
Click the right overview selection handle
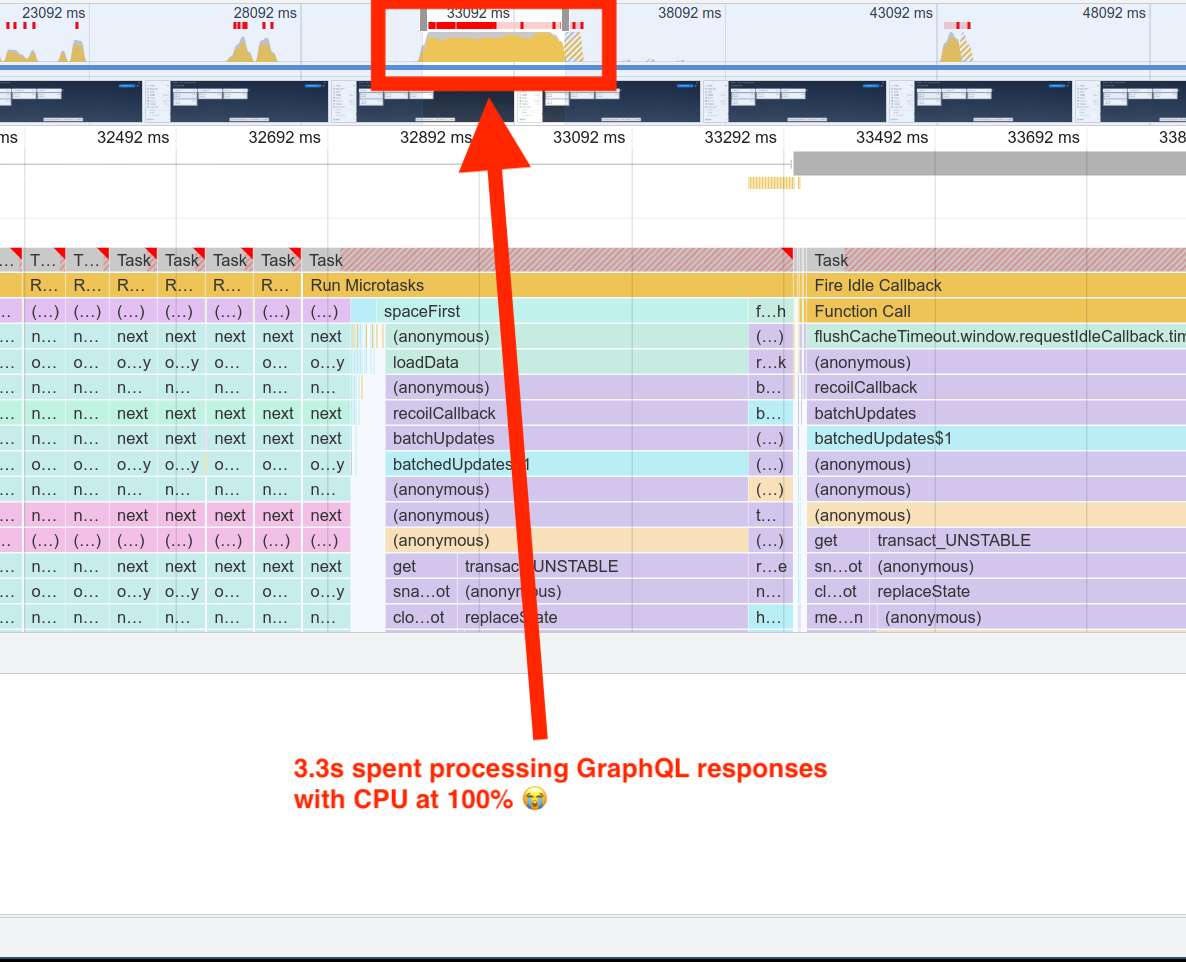(x=566, y=20)
